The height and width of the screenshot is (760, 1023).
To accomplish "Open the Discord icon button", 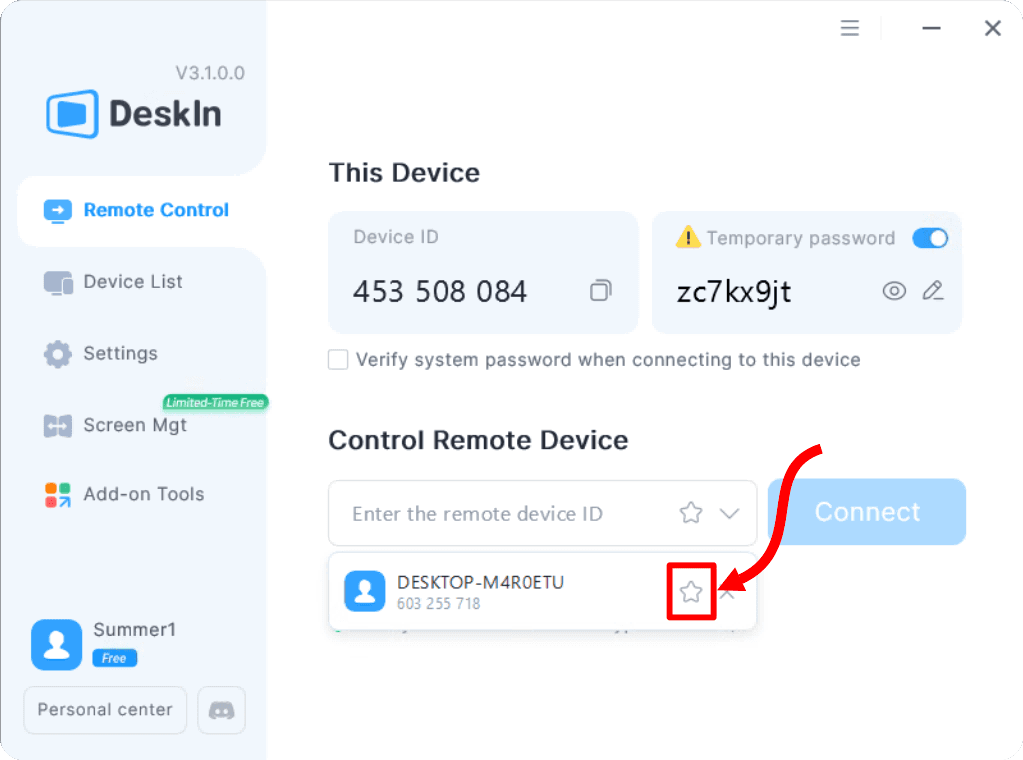I will coord(222,710).
